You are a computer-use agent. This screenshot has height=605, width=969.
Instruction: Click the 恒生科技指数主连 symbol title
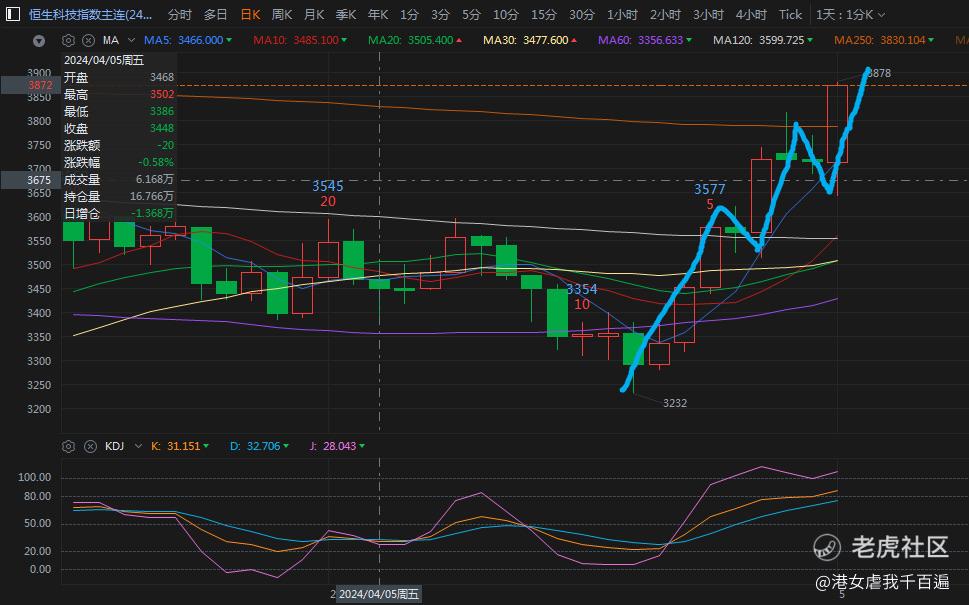point(90,14)
